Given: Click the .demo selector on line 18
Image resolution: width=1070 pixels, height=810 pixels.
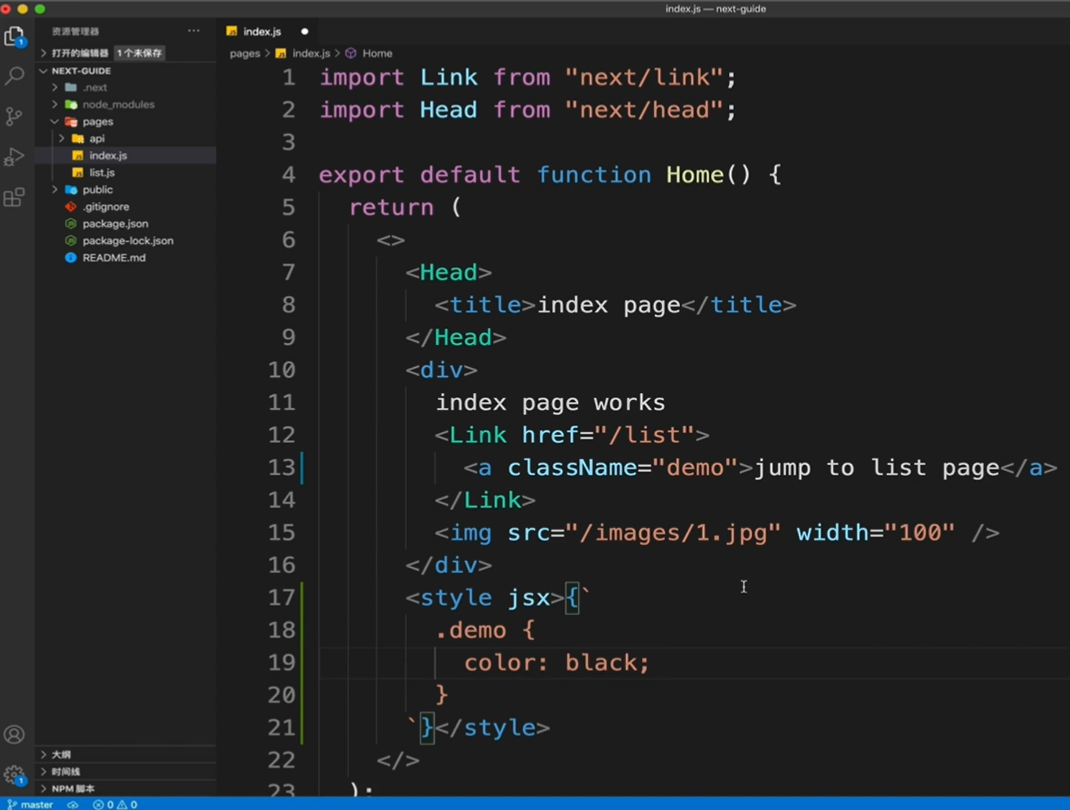Looking at the screenshot, I should (x=471, y=630).
